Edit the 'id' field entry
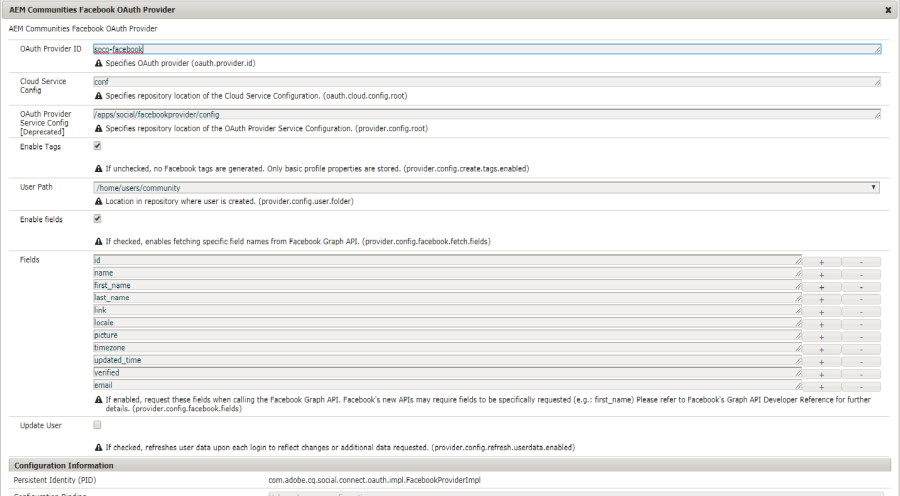The width and height of the screenshot is (900, 496). coord(447,261)
